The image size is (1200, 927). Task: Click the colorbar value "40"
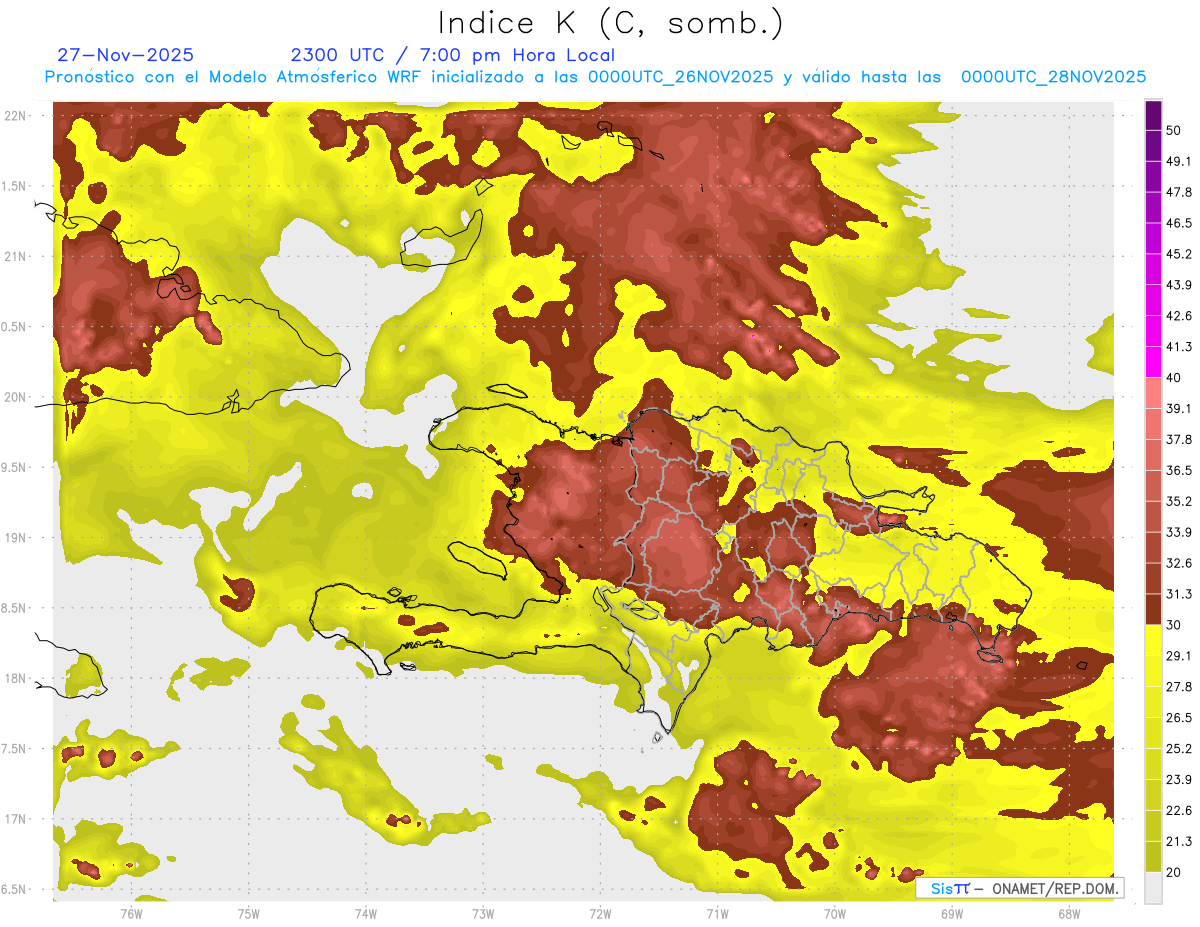tap(1175, 378)
